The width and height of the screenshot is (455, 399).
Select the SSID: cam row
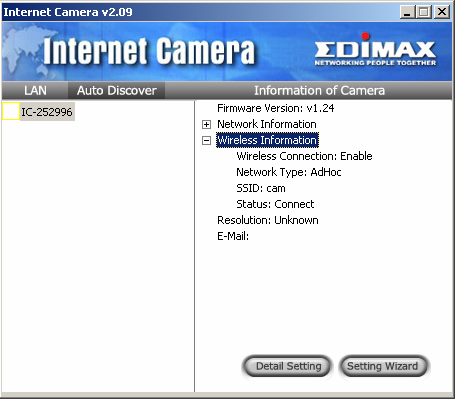click(261, 188)
